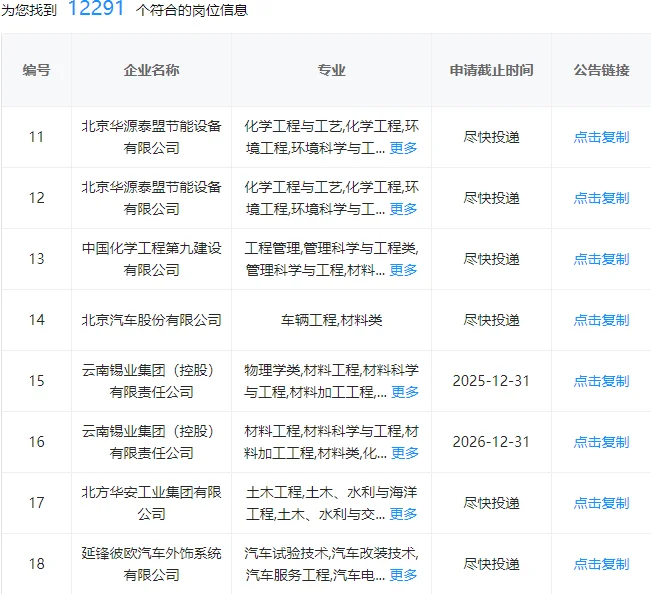Select company name in row 12
Screen dimensions: 651x594
tap(152, 198)
